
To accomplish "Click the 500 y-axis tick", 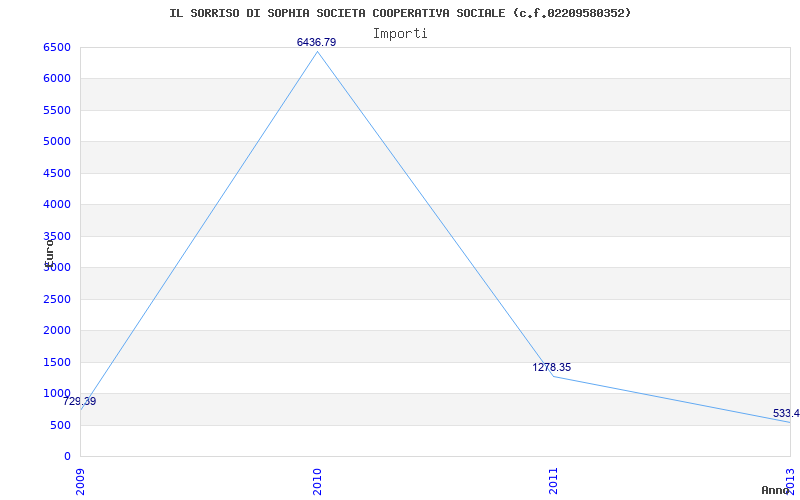I will point(60,425).
